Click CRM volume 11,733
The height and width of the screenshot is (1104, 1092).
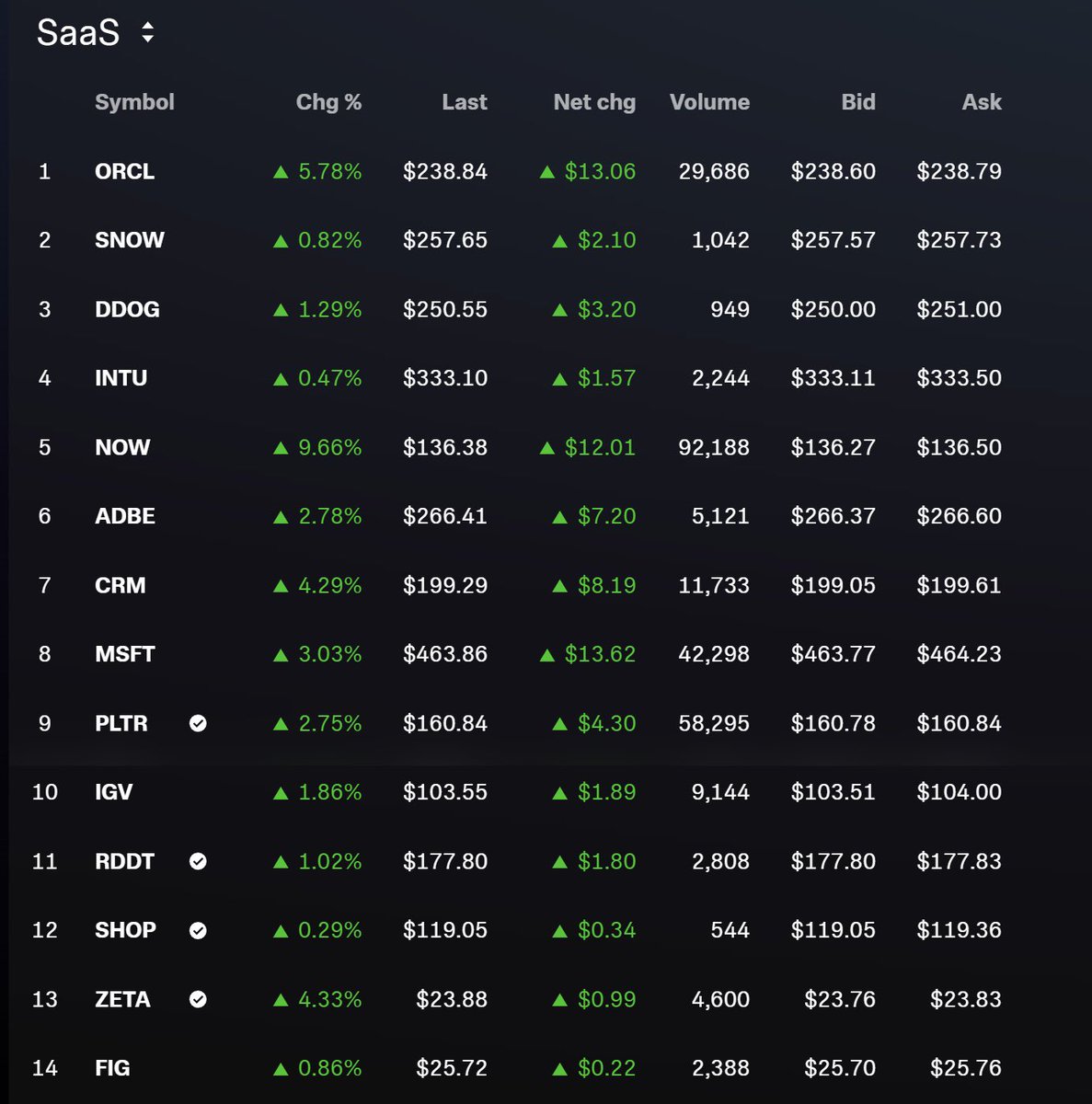click(x=714, y=585)
